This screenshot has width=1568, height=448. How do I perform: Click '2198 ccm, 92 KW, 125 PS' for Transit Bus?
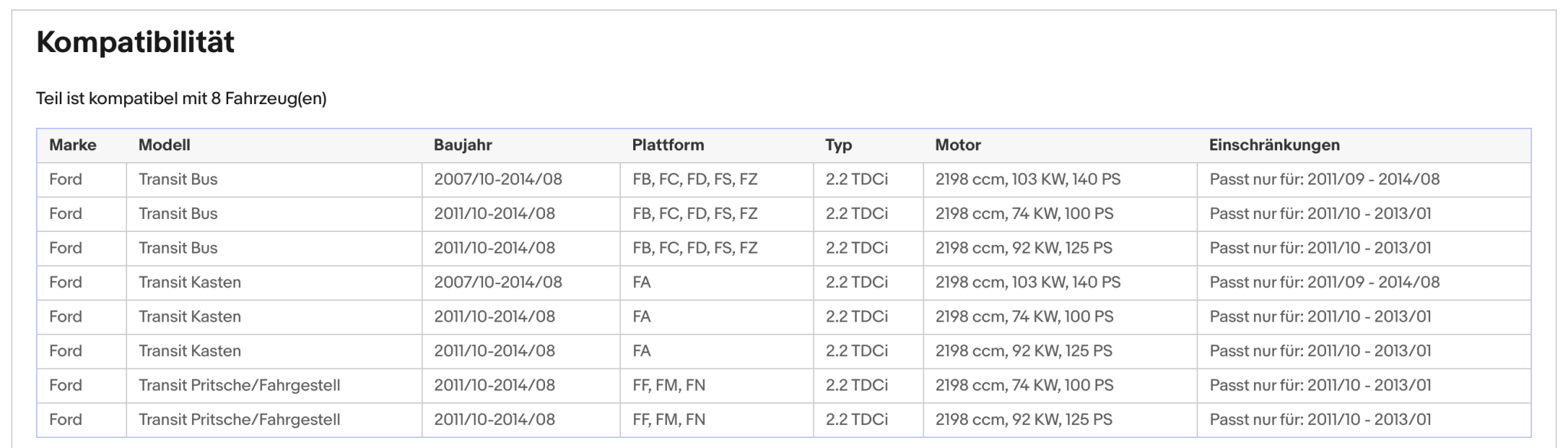click(1024, 248)
